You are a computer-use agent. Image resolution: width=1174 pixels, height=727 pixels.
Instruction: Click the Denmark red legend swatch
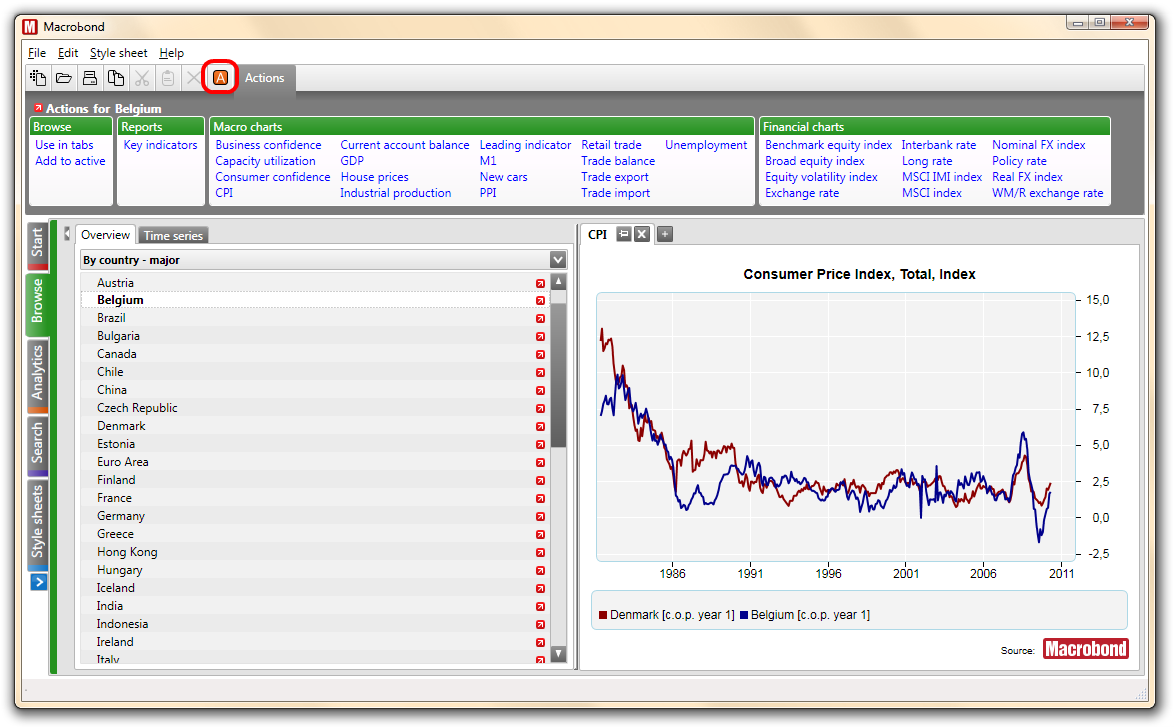[x=603, y=615]
